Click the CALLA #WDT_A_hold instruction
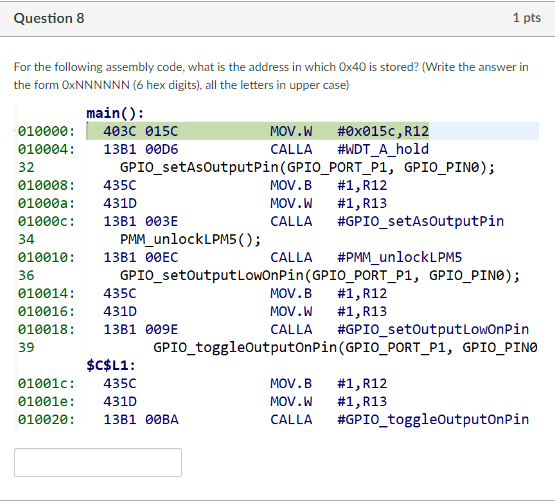 (x=349, y=149)
